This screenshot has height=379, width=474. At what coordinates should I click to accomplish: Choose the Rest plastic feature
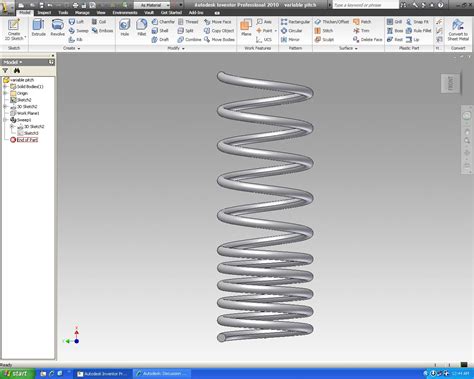(x=395, y=40)
